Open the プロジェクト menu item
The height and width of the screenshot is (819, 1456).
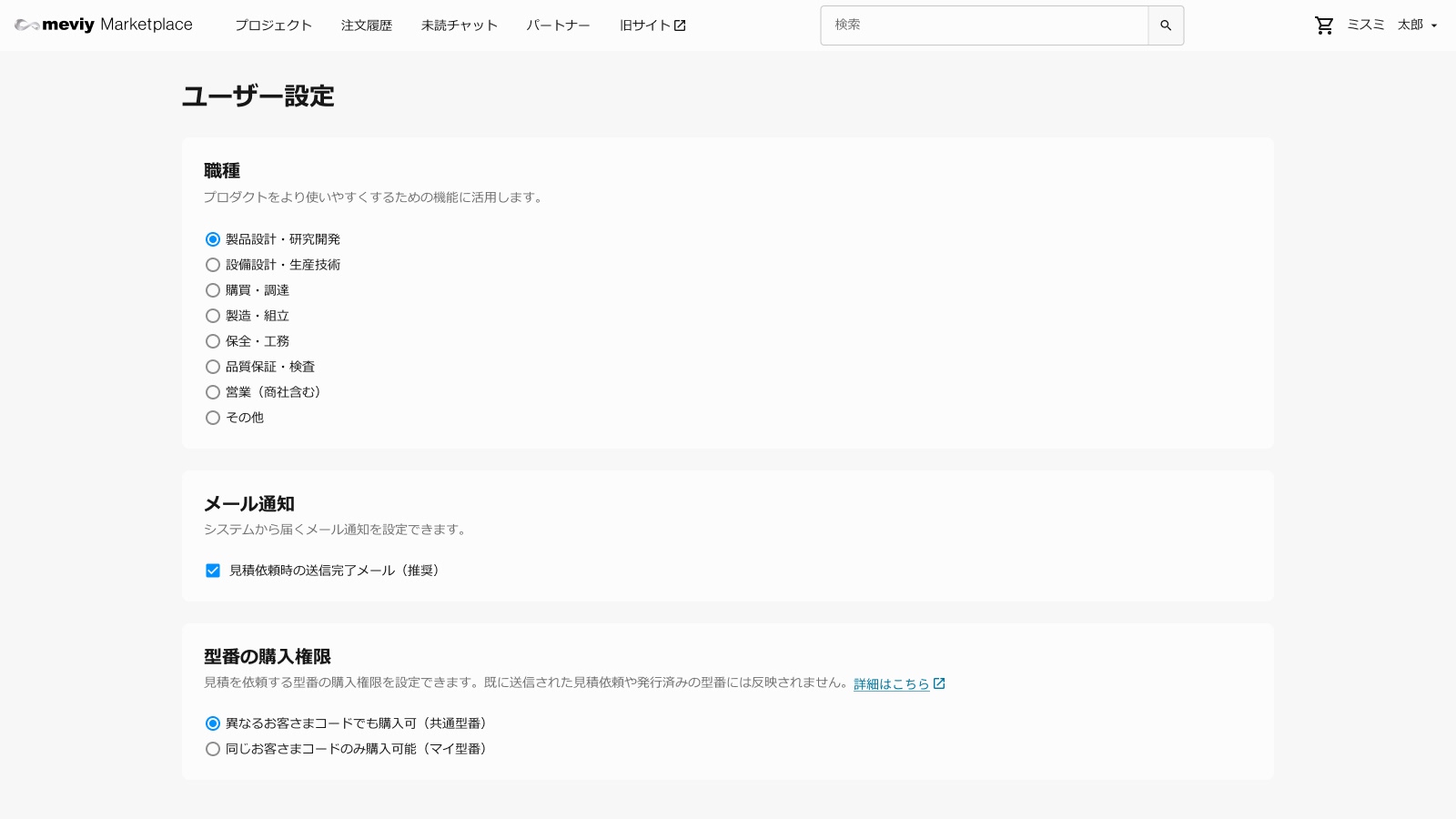tap(273, 25)
